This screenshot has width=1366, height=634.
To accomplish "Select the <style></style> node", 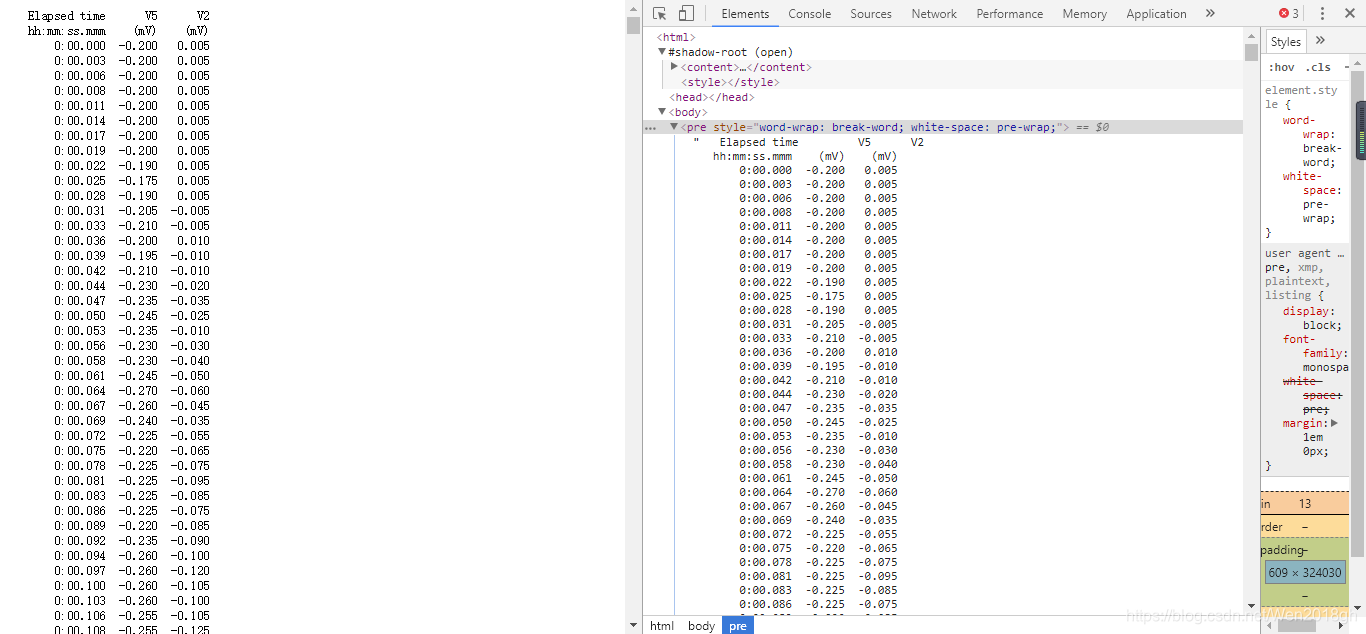I will (x=729, y=82).
